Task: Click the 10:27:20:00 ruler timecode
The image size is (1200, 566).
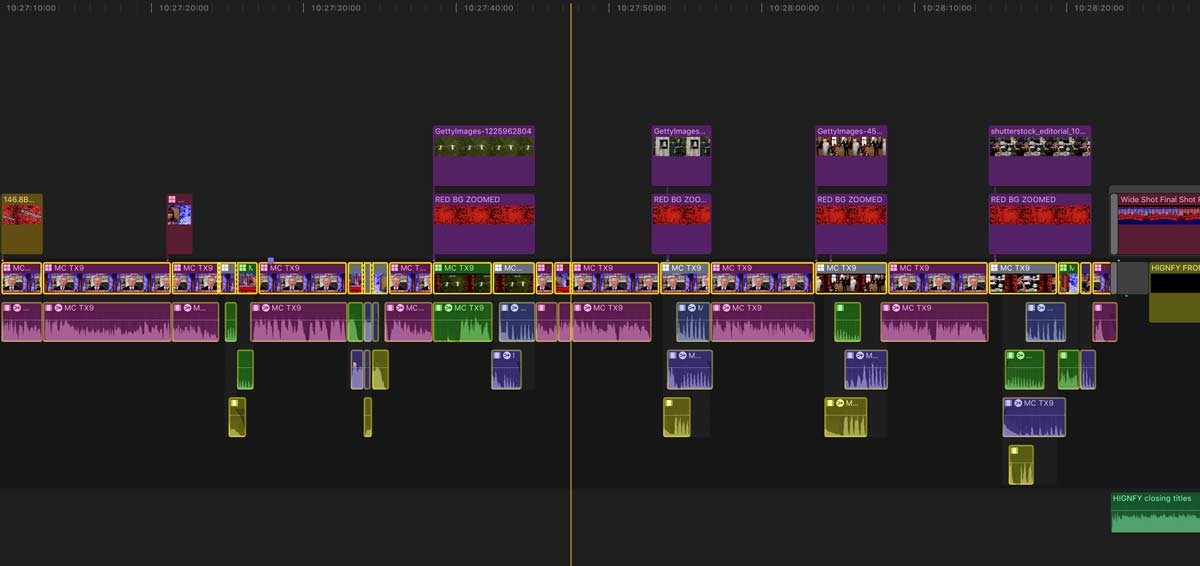Action: click(x=183, y=7)
